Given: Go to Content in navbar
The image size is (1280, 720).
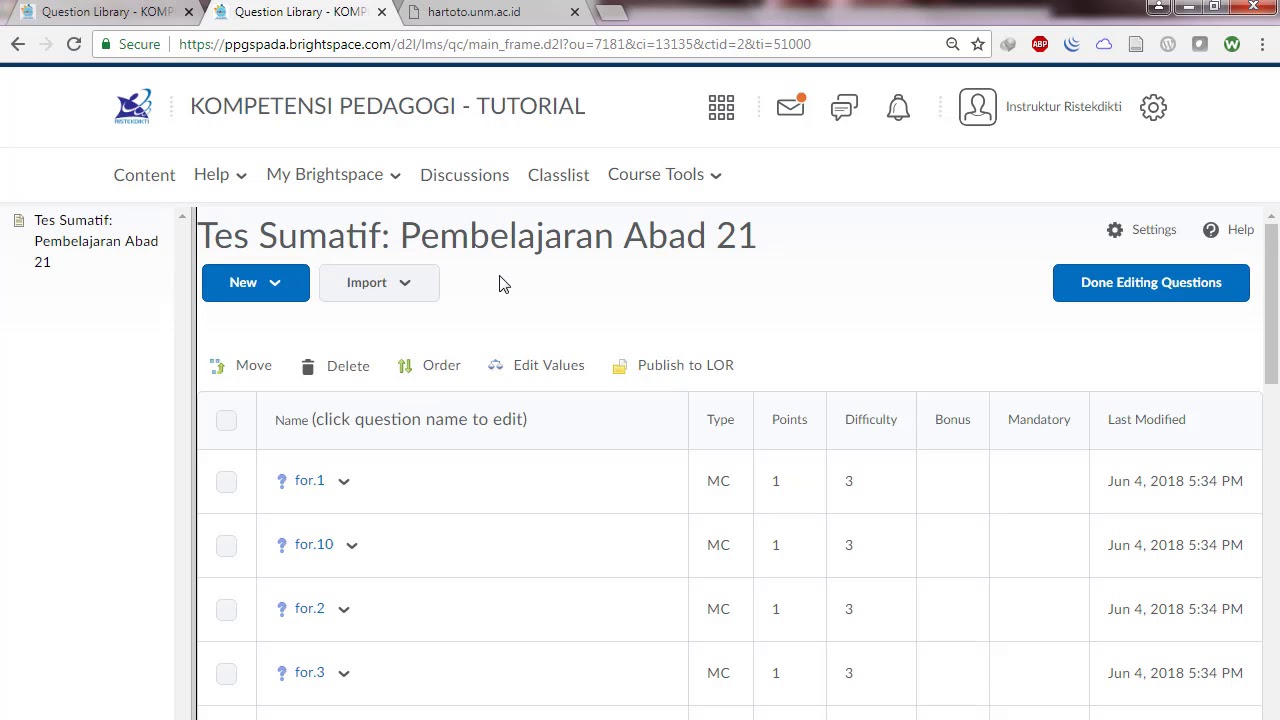Looking at the screenshot, I should [144, 175].
